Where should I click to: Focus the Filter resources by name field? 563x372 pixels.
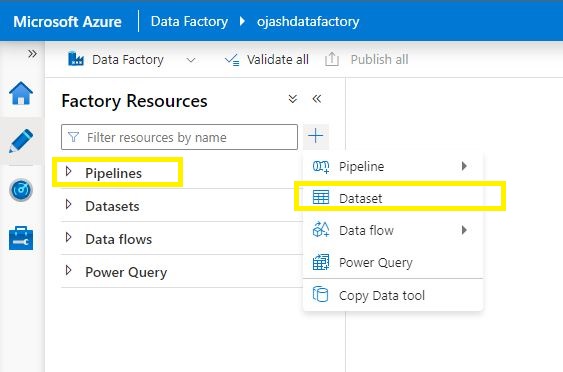pyautogui.click(x=180, y=137)
